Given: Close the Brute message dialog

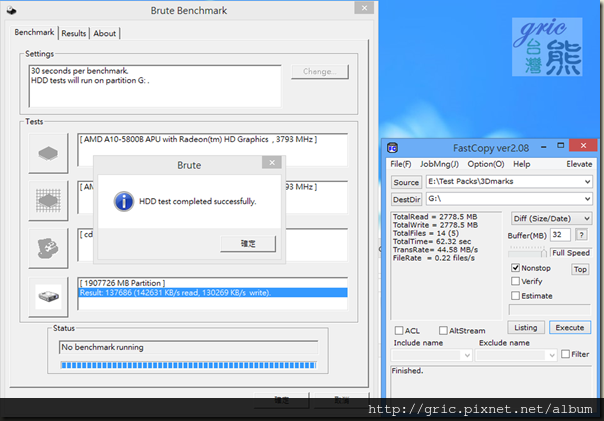Looking at the screenshot, I should tap(272, 163).
